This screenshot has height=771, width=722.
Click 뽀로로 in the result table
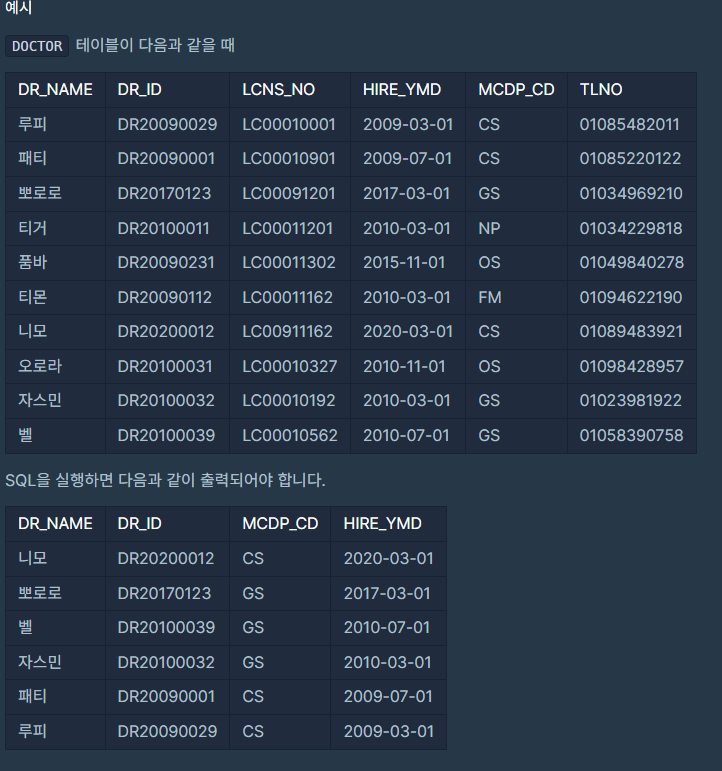pyautogui.click(x=40, y=593)
